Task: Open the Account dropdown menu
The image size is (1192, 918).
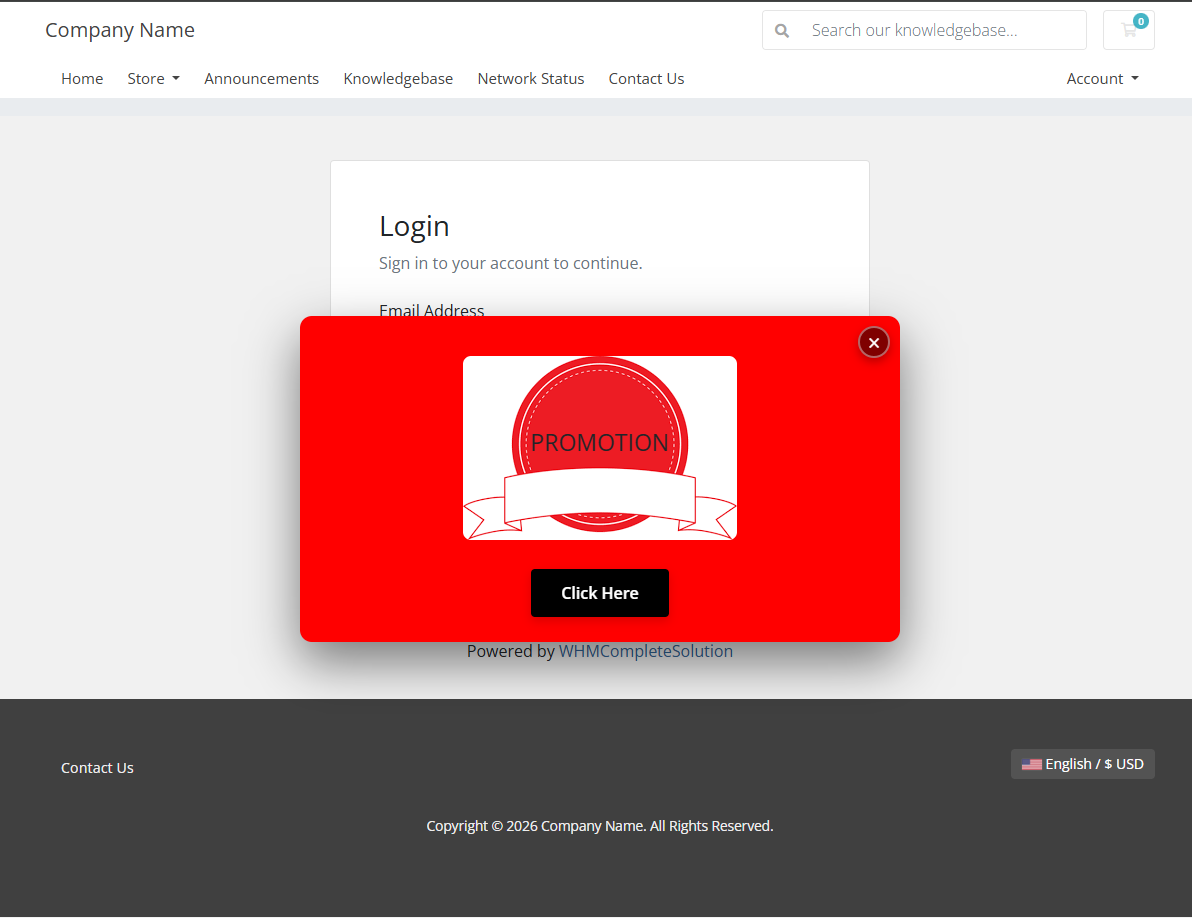Action: coord(1102,79)
